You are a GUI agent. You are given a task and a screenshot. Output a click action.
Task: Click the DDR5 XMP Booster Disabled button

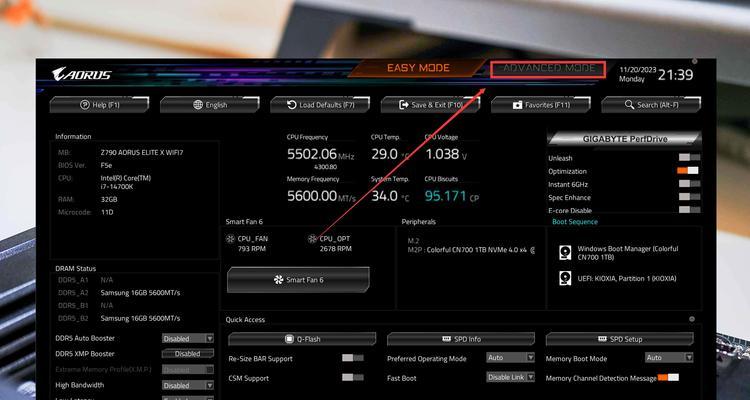point(188,354)
